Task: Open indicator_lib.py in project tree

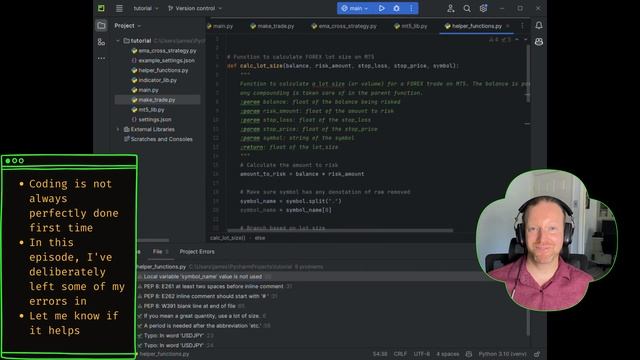Action: point(154,80)
